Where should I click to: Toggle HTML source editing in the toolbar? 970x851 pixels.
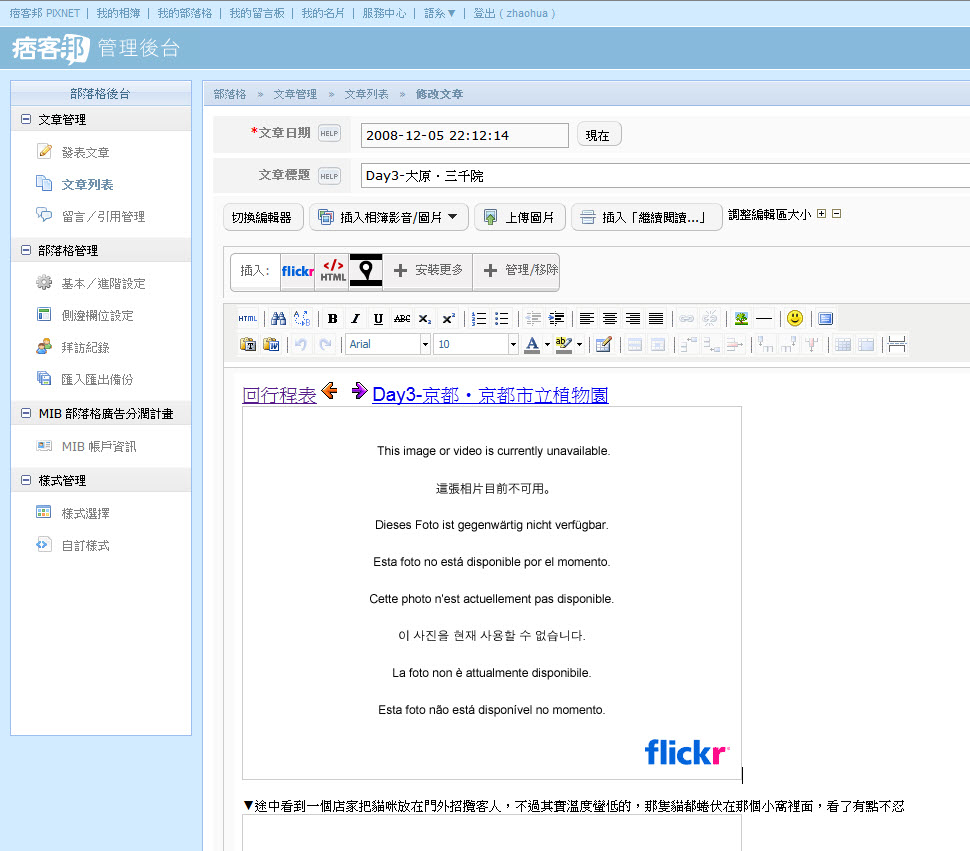coord(247,319)
